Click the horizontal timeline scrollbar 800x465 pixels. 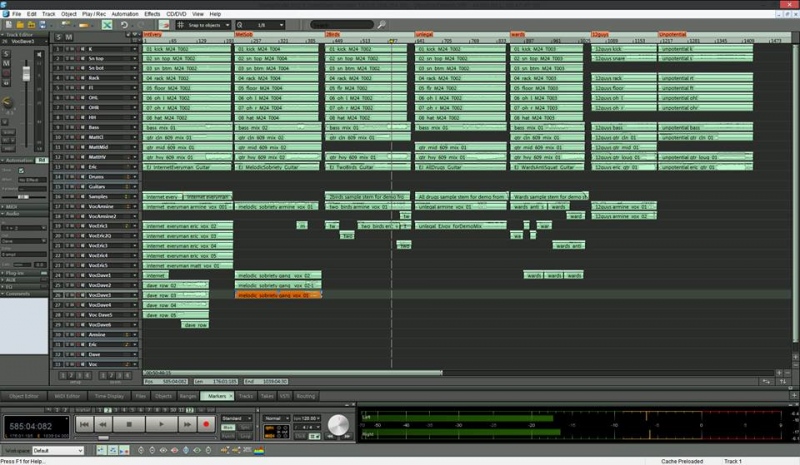coord(292,373)
